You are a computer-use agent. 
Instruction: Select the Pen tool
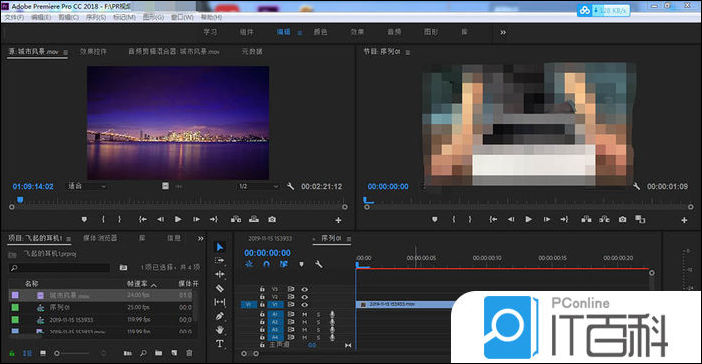pyautogui.click(x=219, y=316)
